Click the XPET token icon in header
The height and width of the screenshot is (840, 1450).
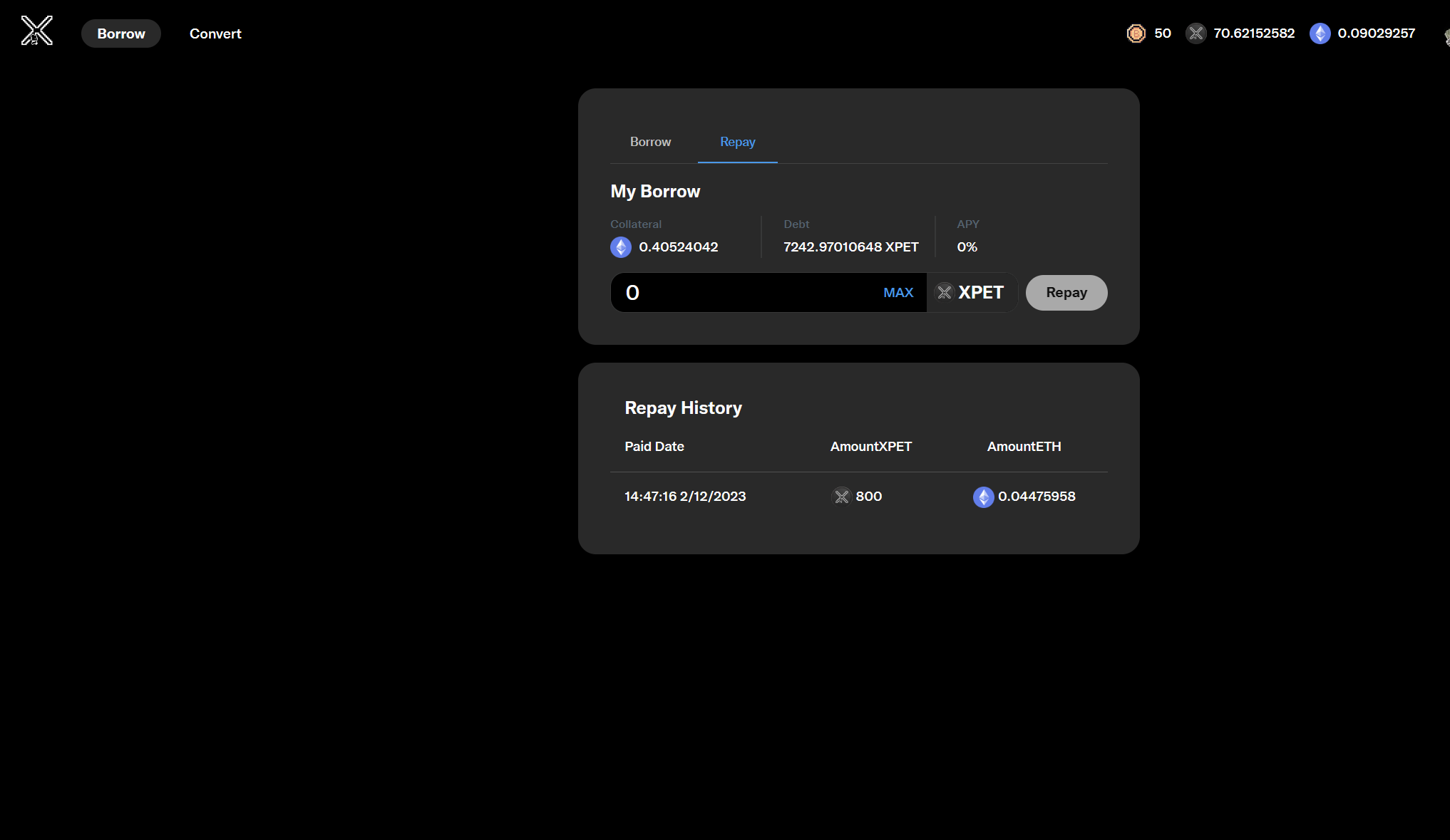point(1196,33)
